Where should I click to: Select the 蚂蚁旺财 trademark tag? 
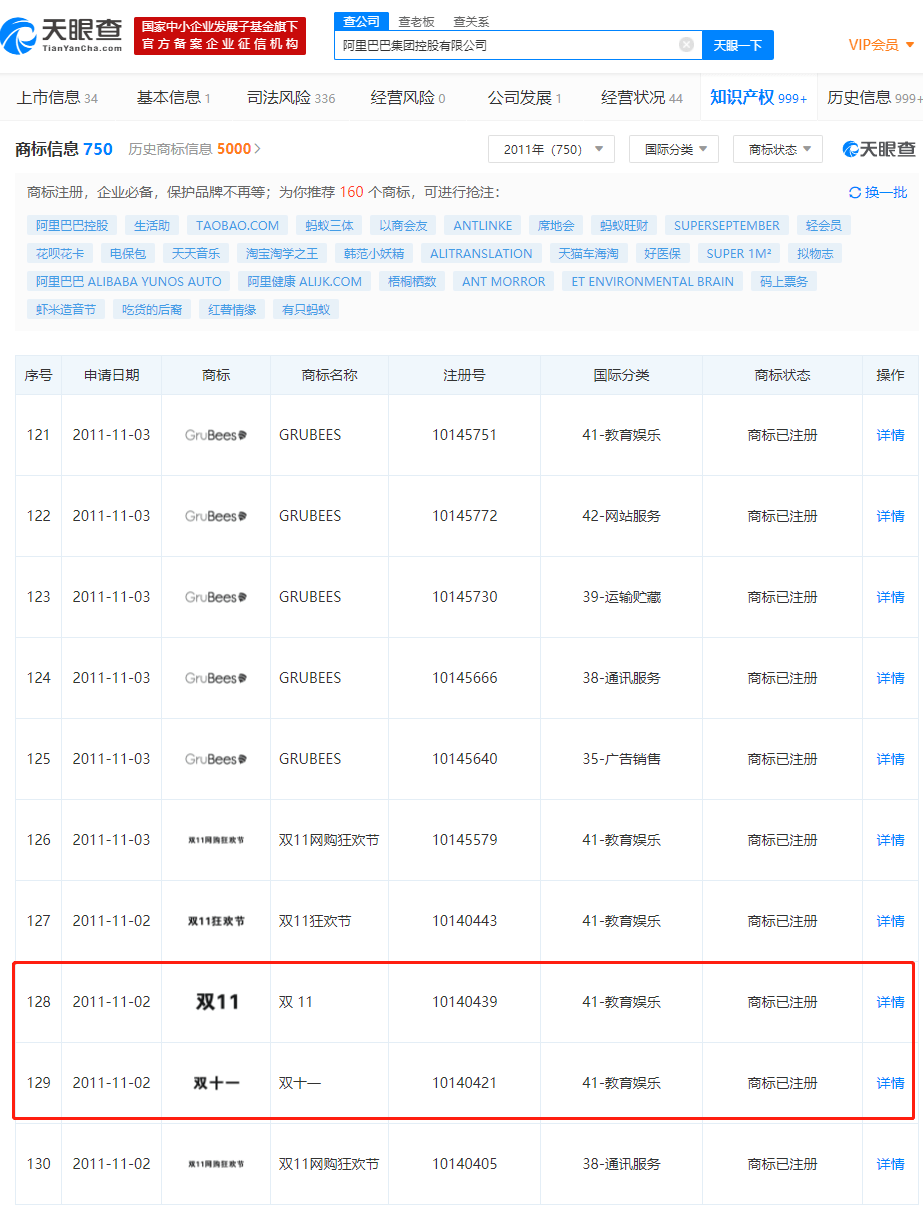pos(624,225)
